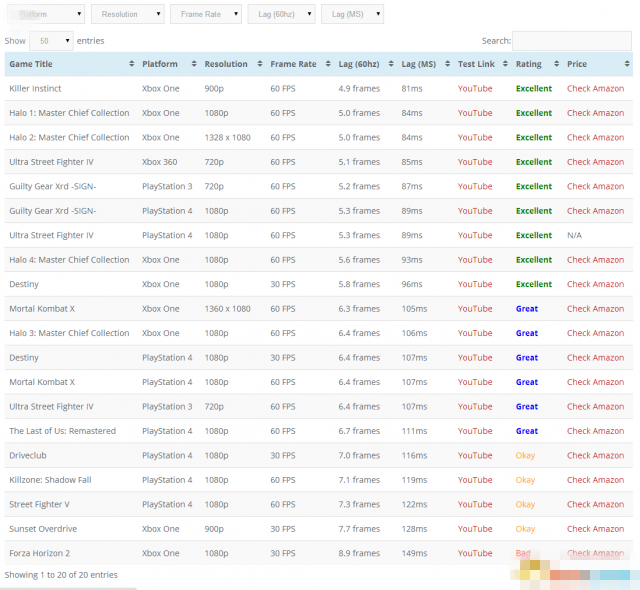Open YouTube link for Forza Horizon 2
The height and width of the screenshot is (590, 640).
coord(475,554)
